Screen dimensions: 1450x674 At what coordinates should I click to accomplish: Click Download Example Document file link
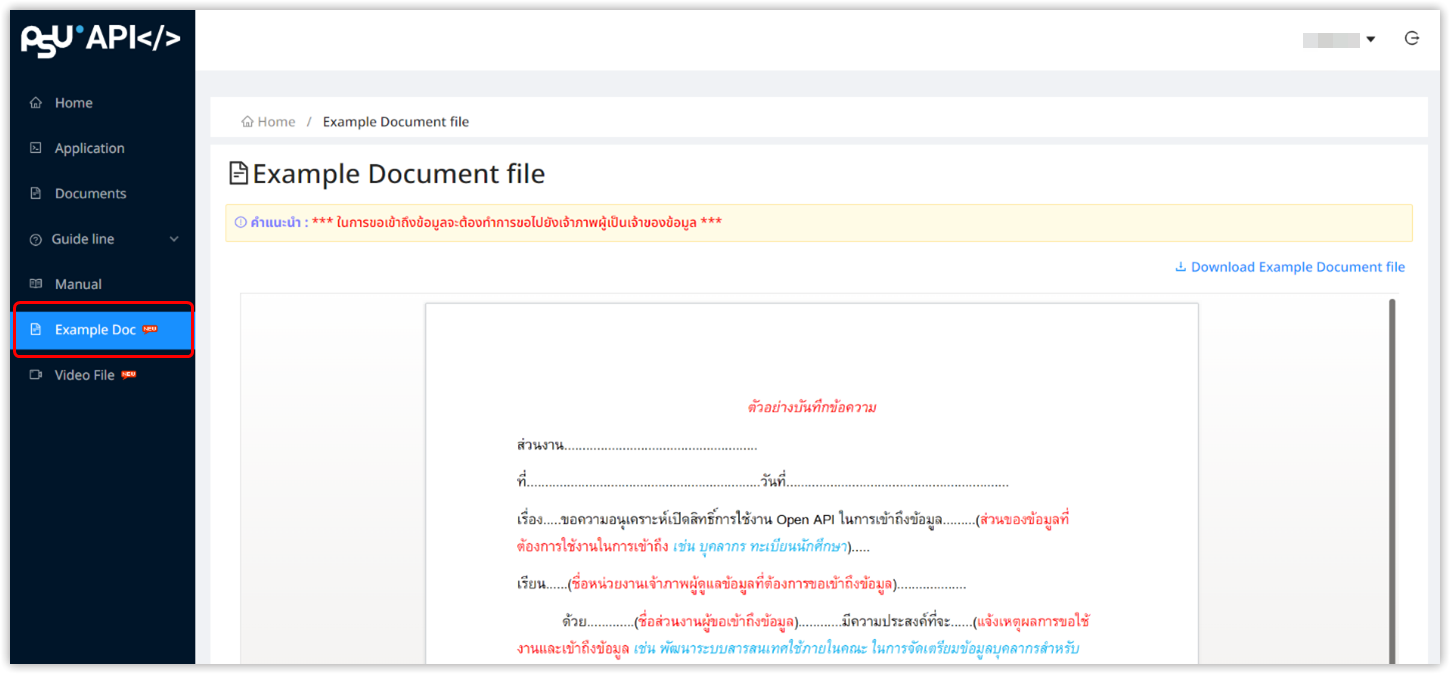click(1297, 267)
